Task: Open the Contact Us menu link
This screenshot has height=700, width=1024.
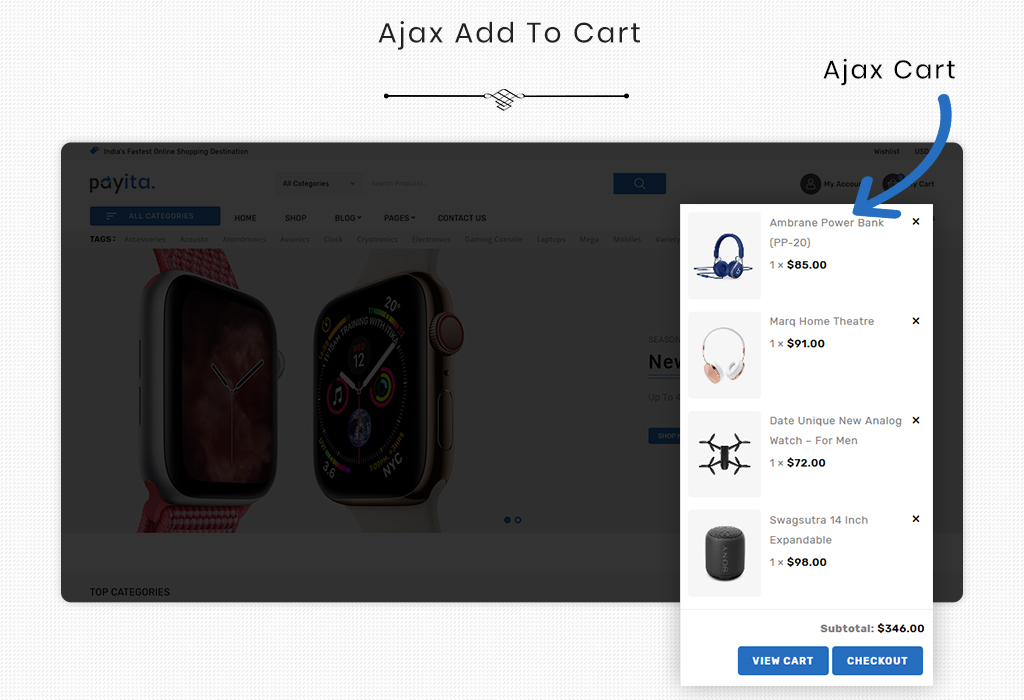Action: tap(462, 218)
